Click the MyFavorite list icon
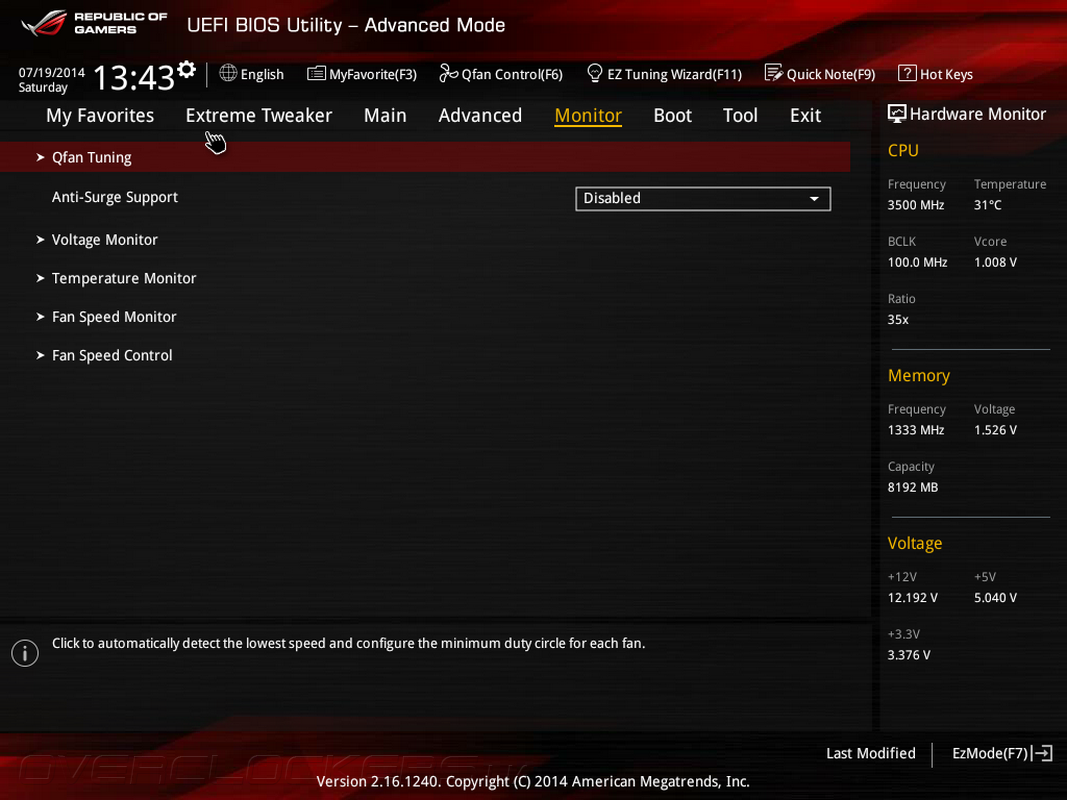Viewport: 1067px width, 800px height. pos(316,73)
